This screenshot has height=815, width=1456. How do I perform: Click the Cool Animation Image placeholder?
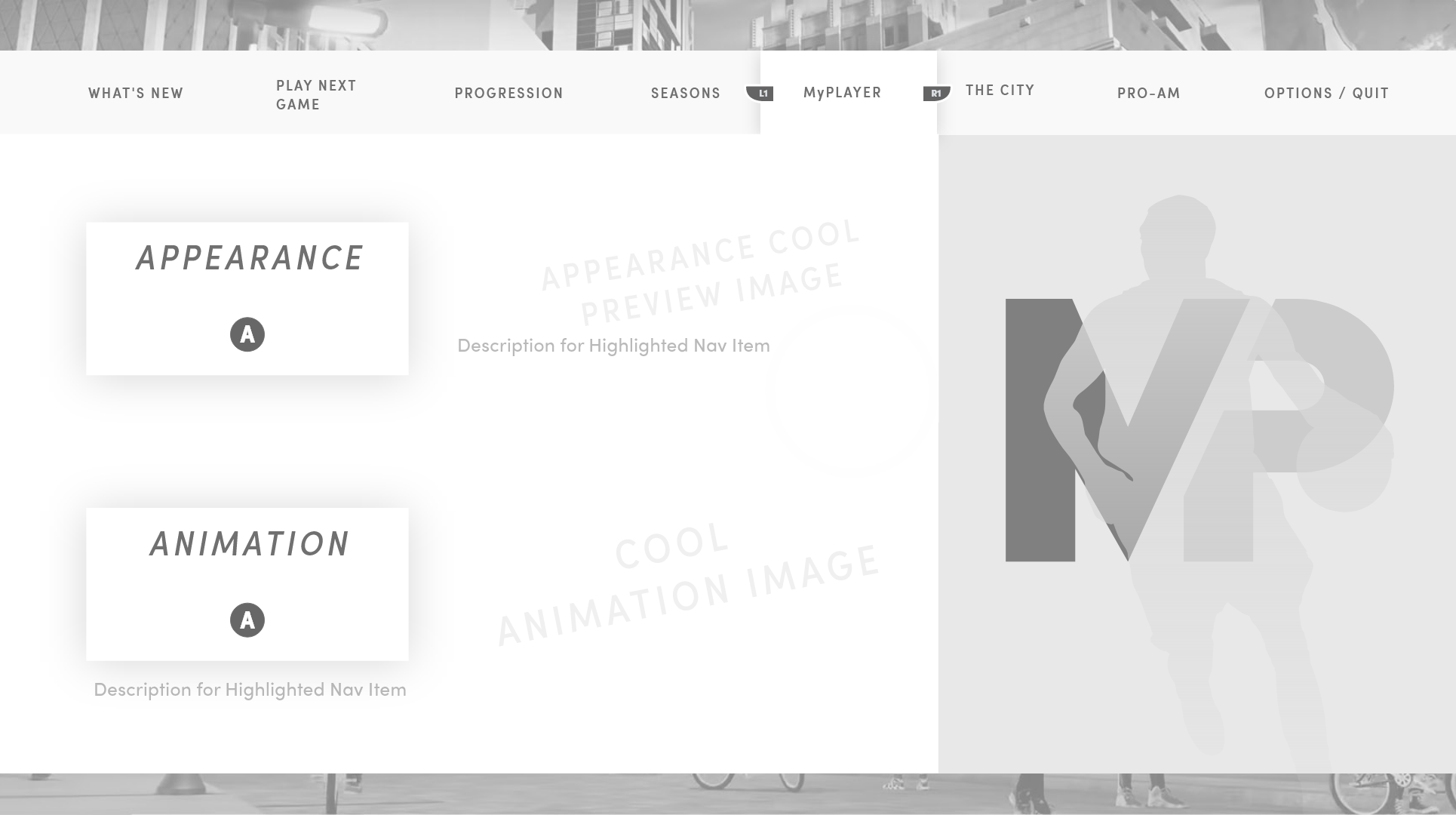pos(689,583)
